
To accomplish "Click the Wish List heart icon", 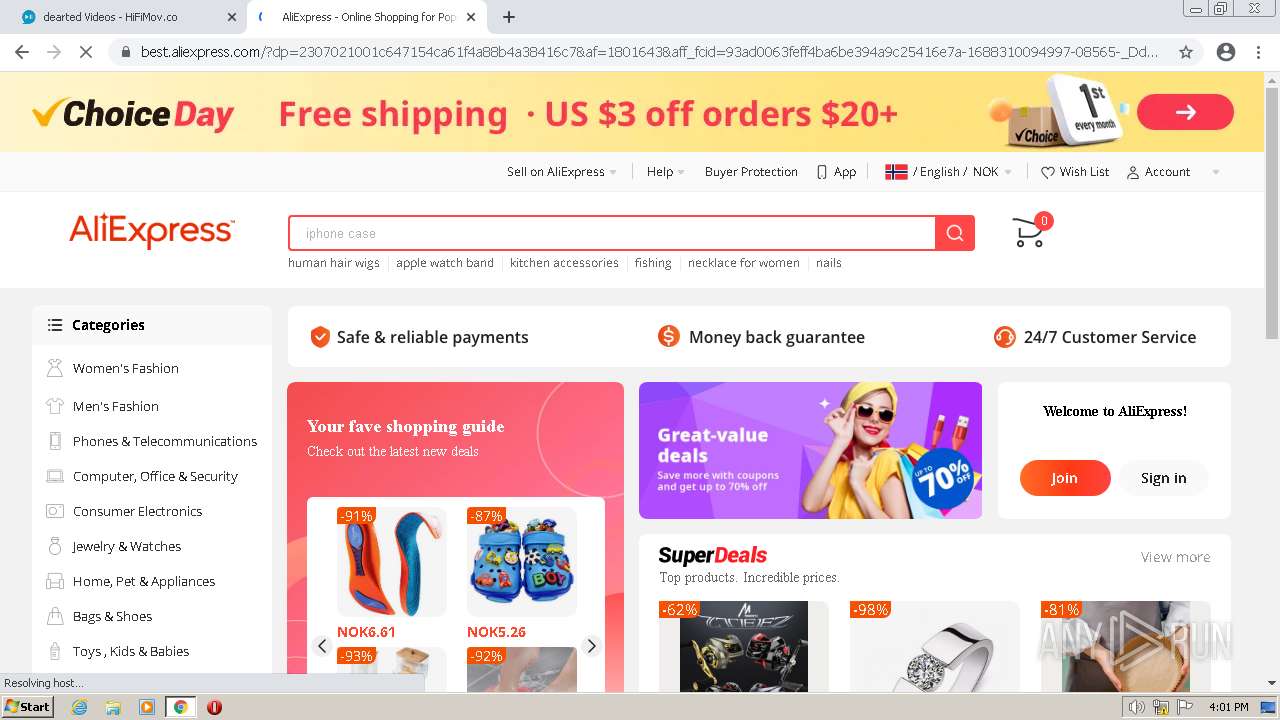I will coord(1048,172).
